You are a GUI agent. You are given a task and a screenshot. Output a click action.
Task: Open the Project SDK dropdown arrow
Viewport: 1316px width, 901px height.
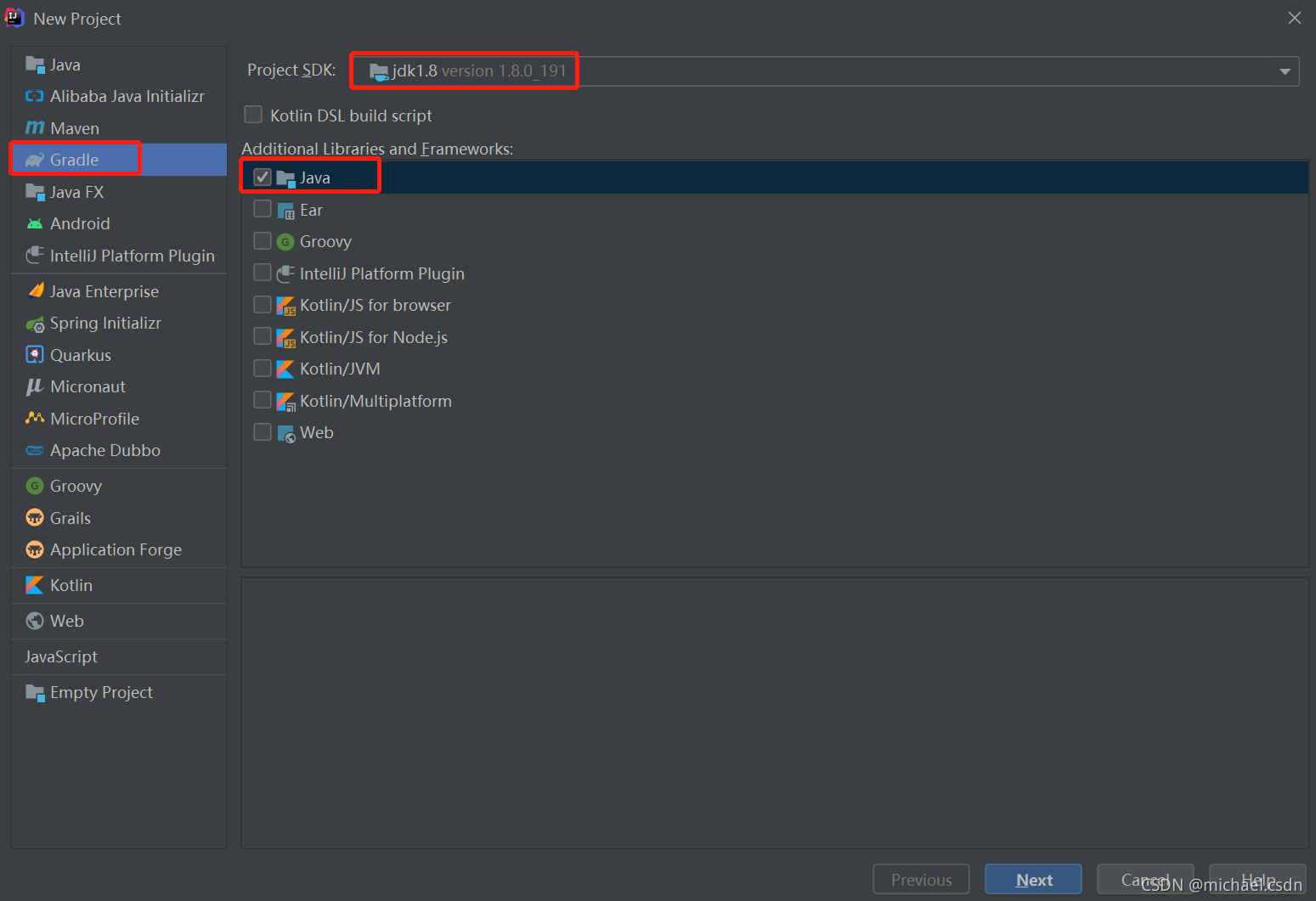[x=1285, y=71]
